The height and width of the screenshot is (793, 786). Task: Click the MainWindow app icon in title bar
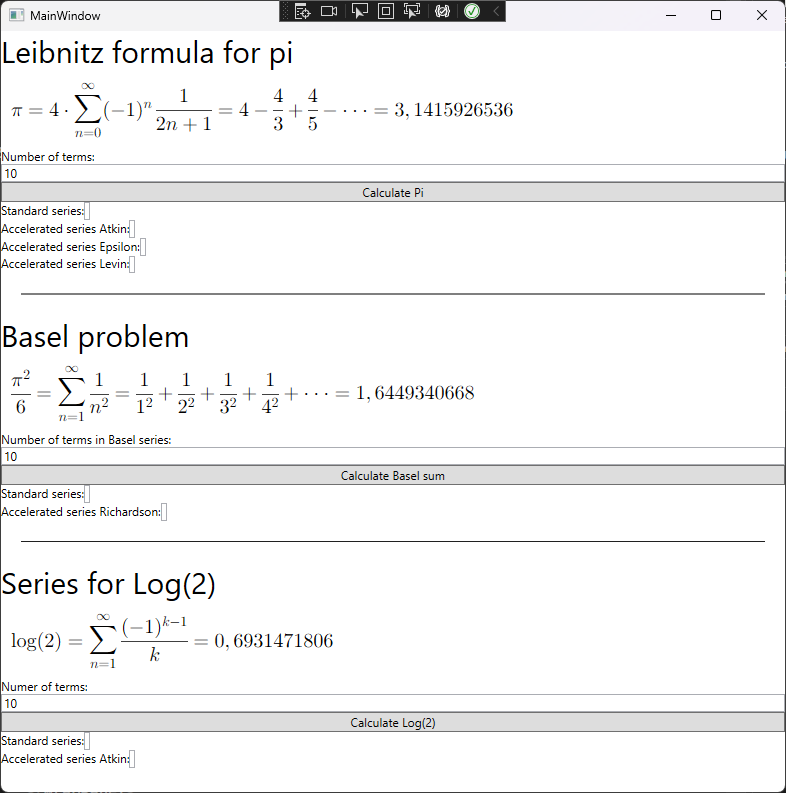point(16,15)
